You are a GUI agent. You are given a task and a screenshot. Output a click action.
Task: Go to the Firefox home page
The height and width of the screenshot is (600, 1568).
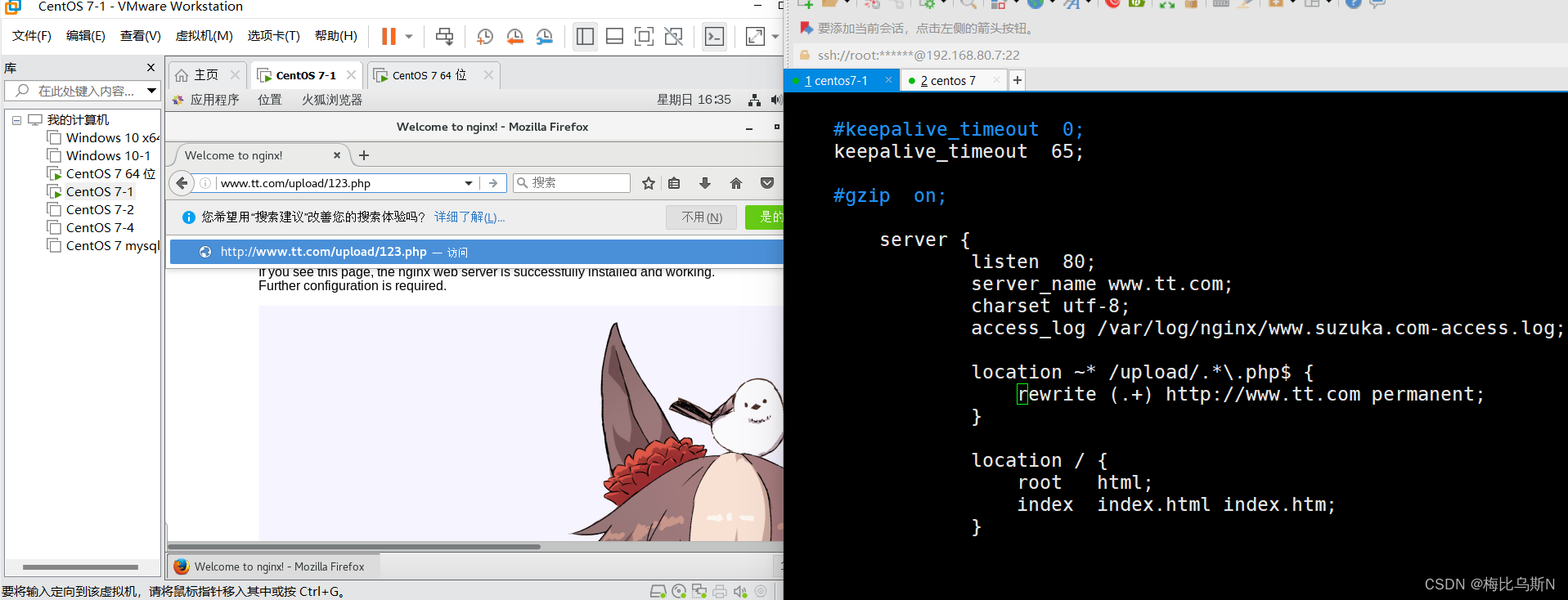point(736,183)
